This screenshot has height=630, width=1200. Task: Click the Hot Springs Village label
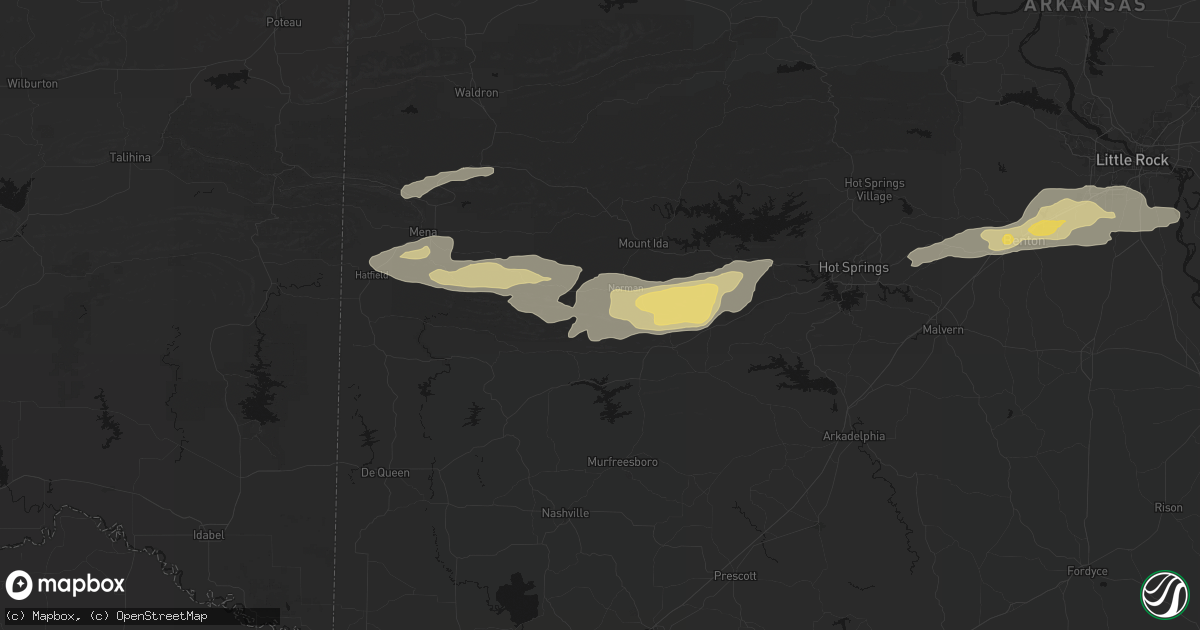[874, 189]
